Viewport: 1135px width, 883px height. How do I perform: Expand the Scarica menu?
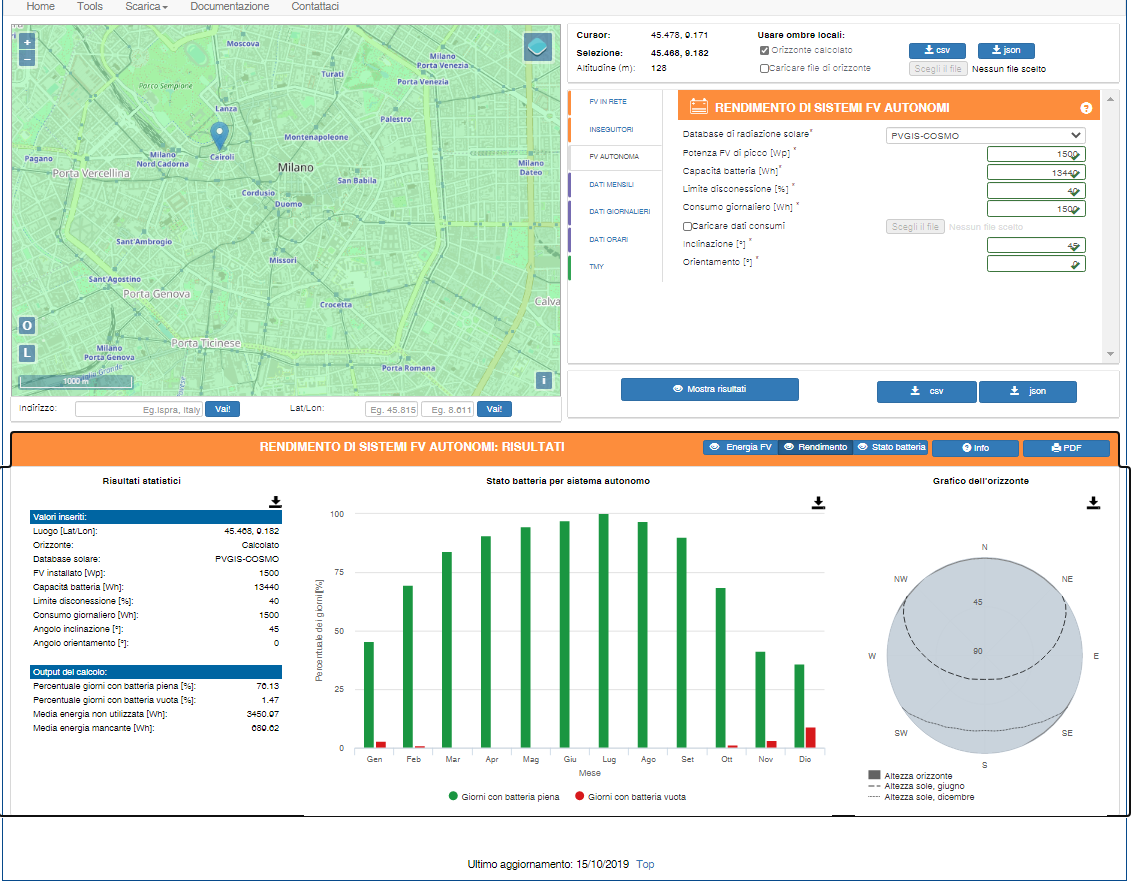point(146,7)
